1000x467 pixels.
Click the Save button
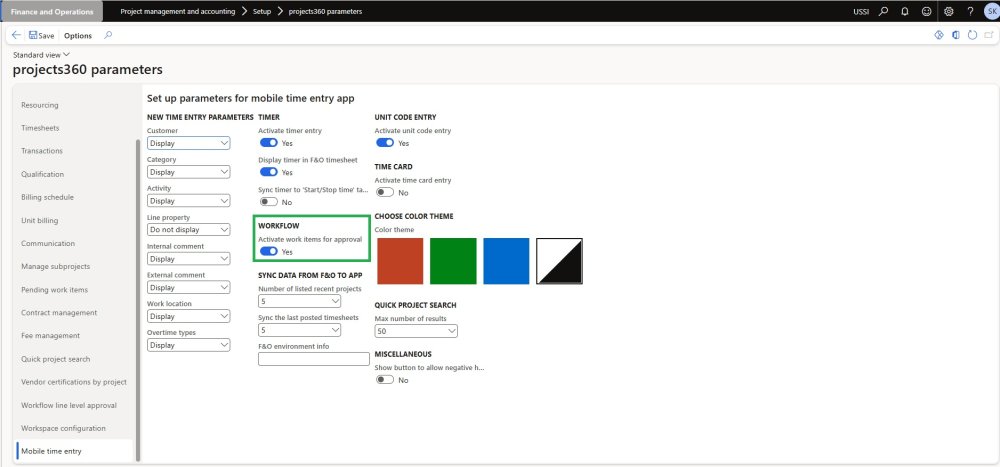[41, 36]
